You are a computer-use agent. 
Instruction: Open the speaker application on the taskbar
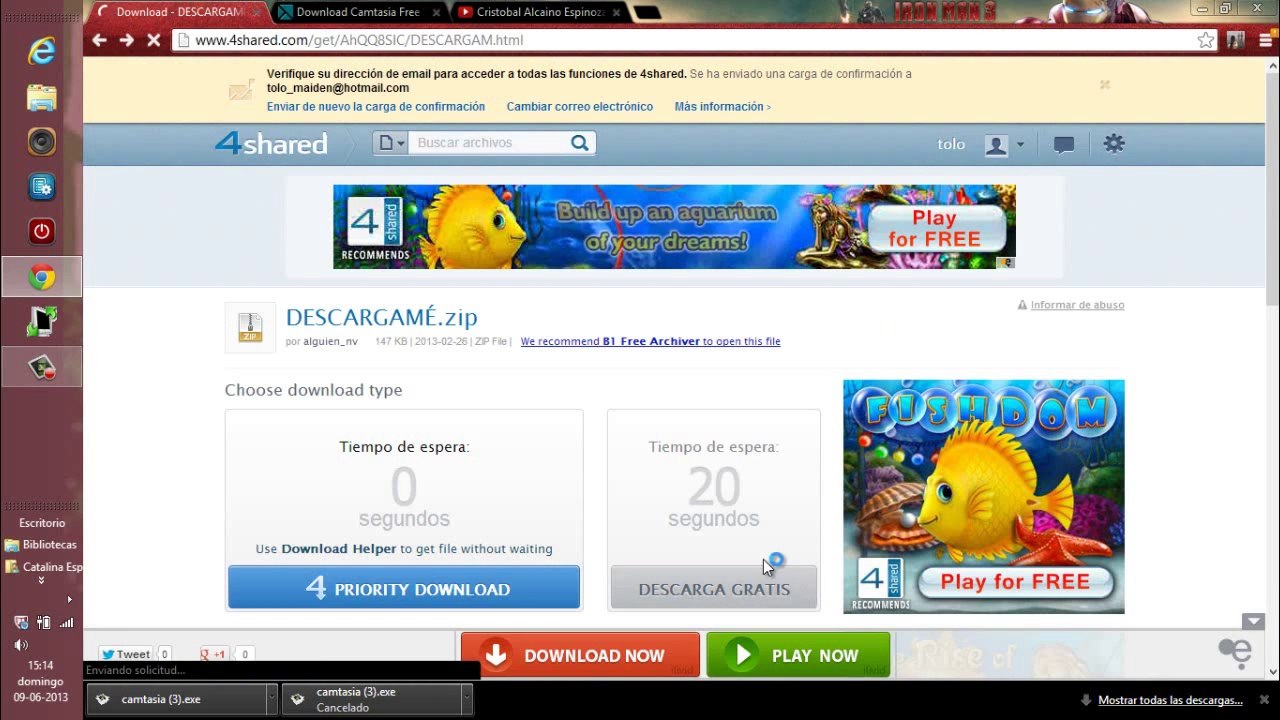(42, 142)
